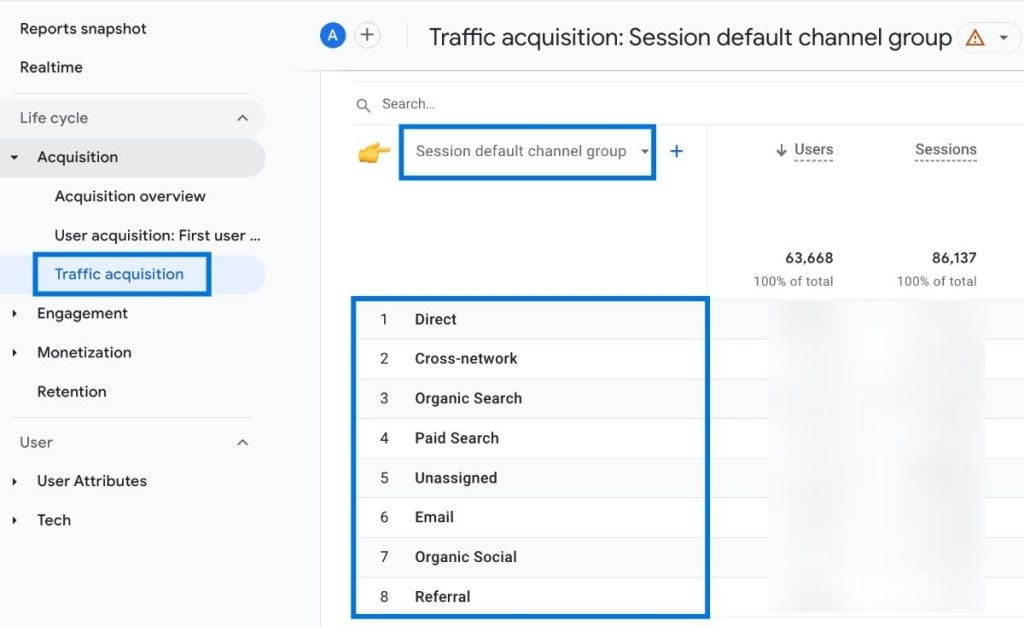Screen dimensions: 1024x626
Task: Open the dropdown arrow beside warning icon
Action: [x=1003, y=38]
